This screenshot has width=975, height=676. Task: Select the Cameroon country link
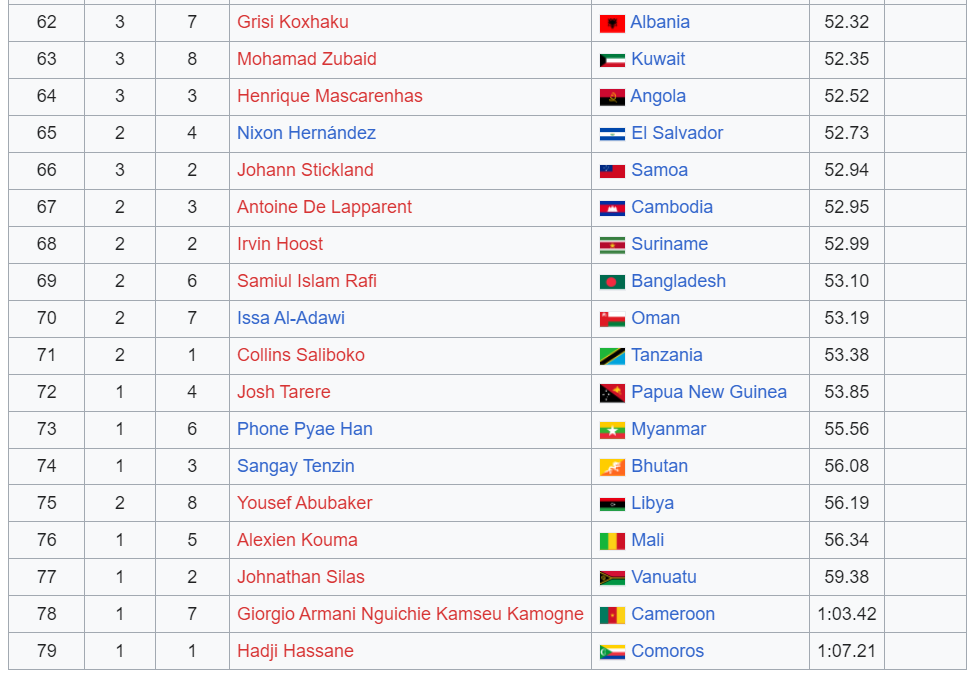(x=673, y=614)
